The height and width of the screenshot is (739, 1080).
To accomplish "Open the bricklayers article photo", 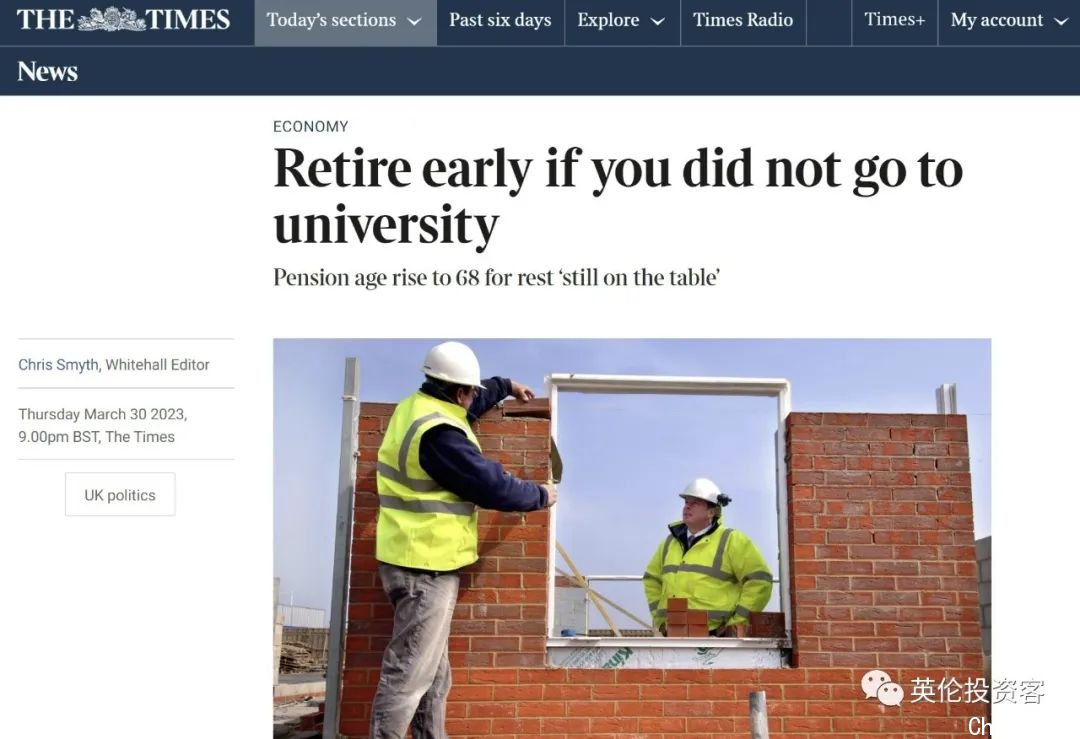I will (632, 538).
